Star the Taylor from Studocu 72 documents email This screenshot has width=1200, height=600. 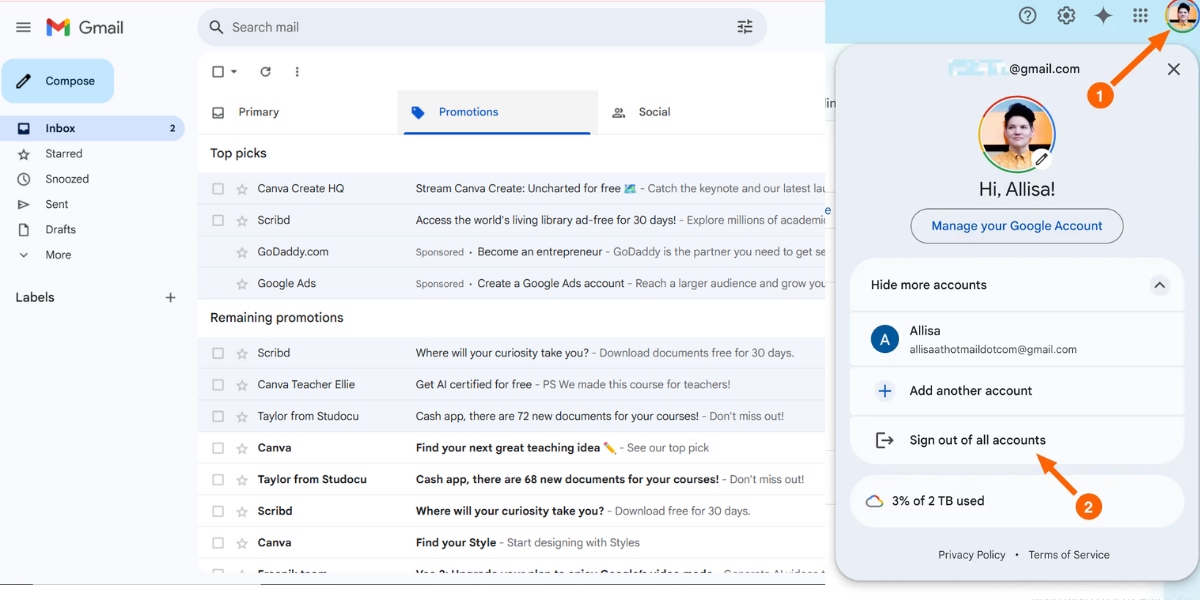coord(242,416)
